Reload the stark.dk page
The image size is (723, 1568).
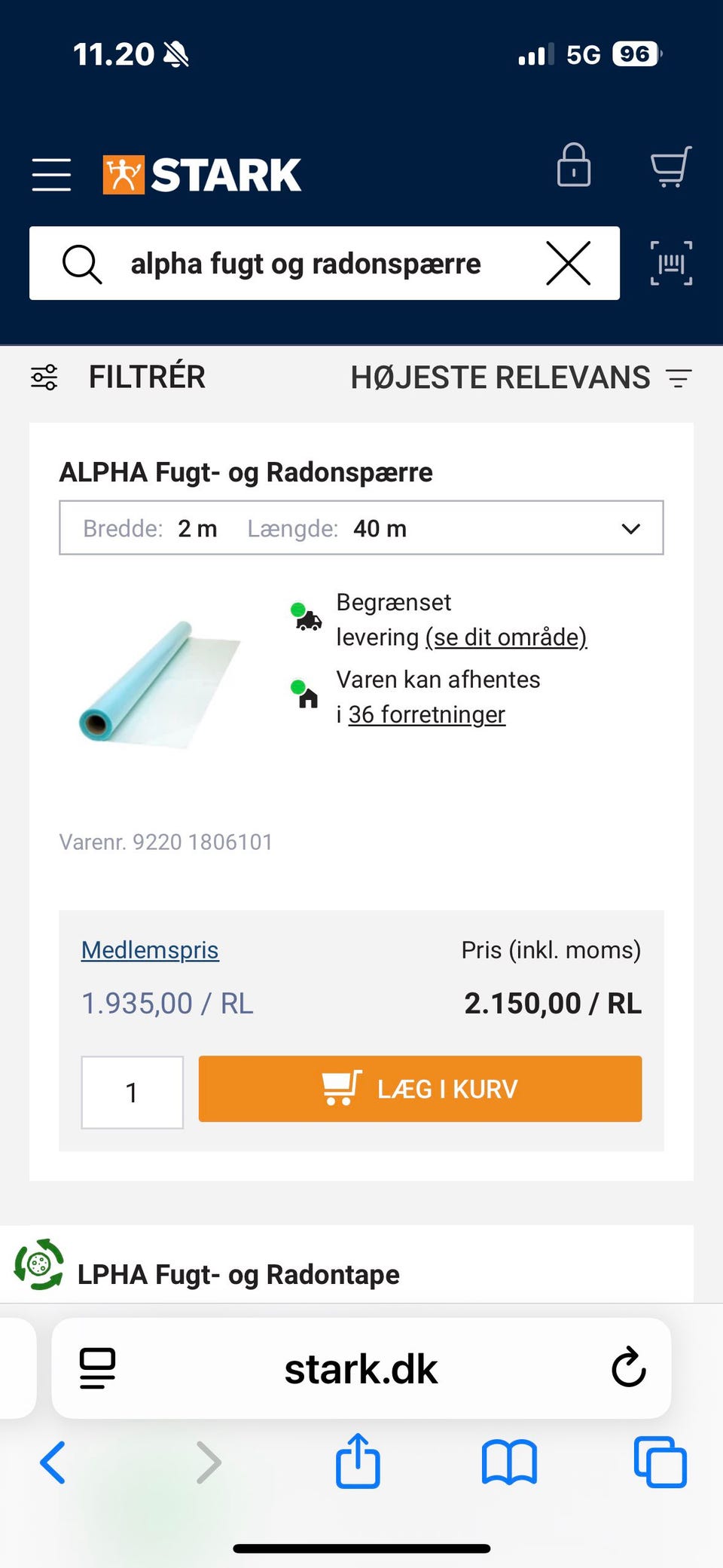[628, 1368]
